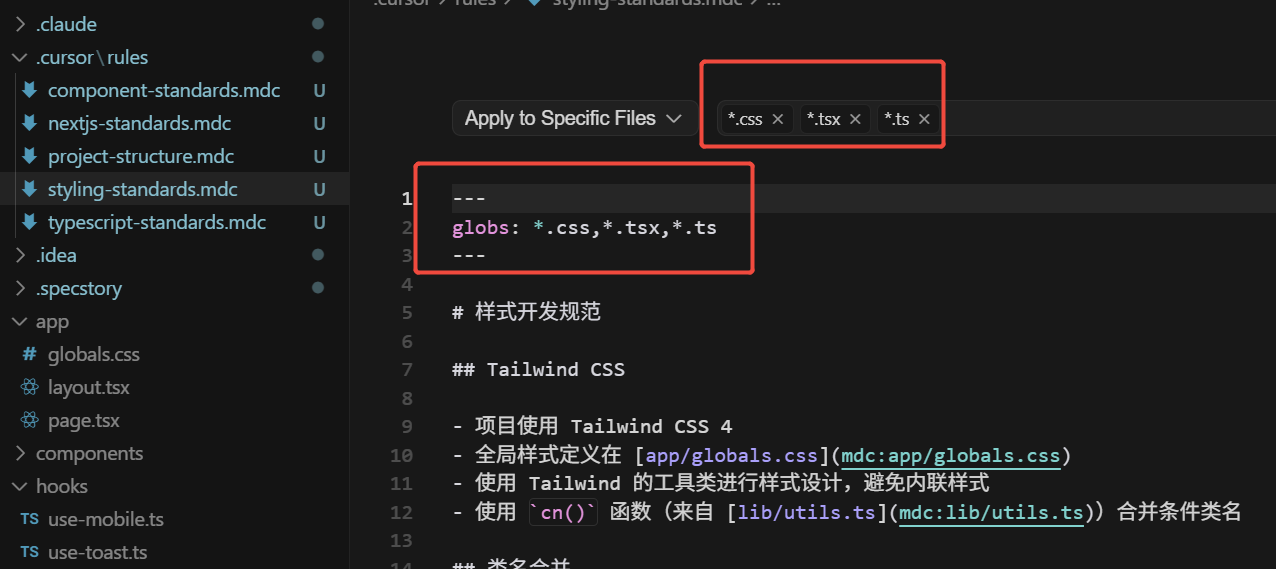Click line number 1 in gutter
This screenshot has height=569, width=1276.
[x=406, y=199]
